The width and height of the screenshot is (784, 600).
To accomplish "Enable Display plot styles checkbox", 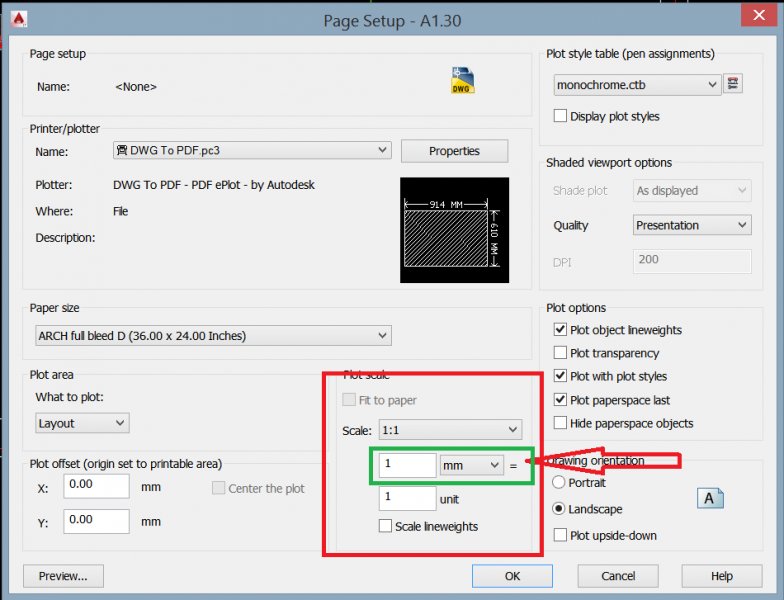I will [x=560, y=116].
